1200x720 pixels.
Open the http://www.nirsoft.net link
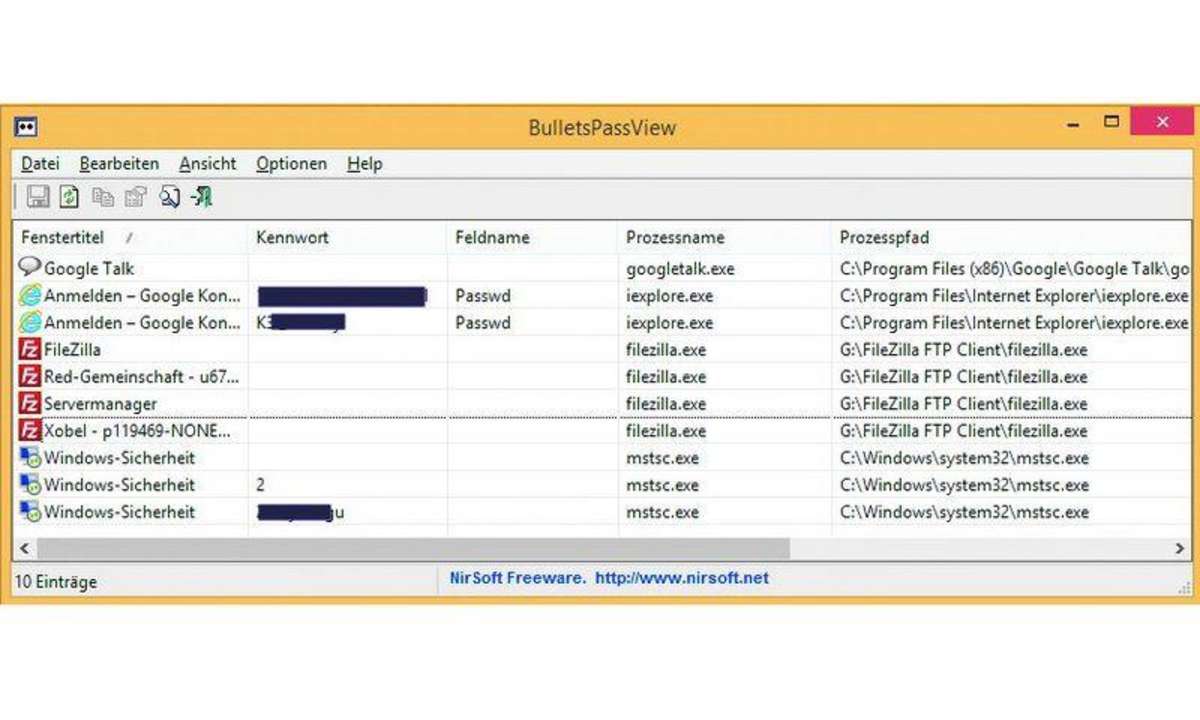682,578
